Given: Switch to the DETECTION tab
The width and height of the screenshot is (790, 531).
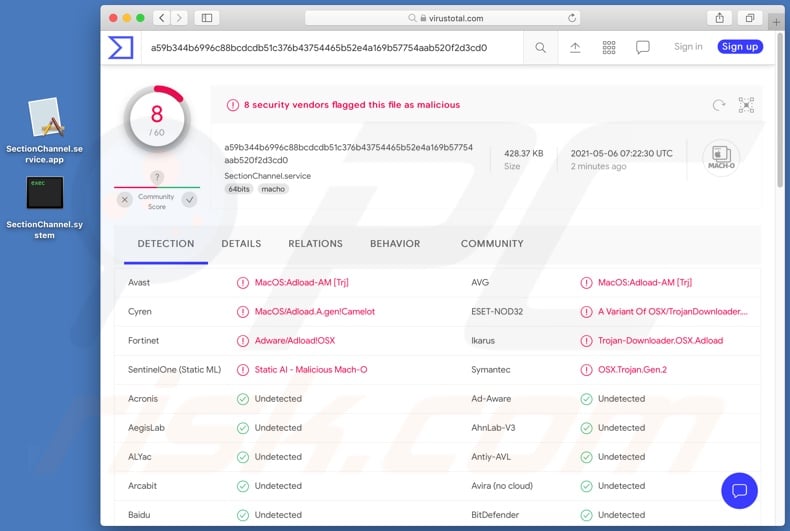Looking at the screenshot, I should tap(166, 244).
